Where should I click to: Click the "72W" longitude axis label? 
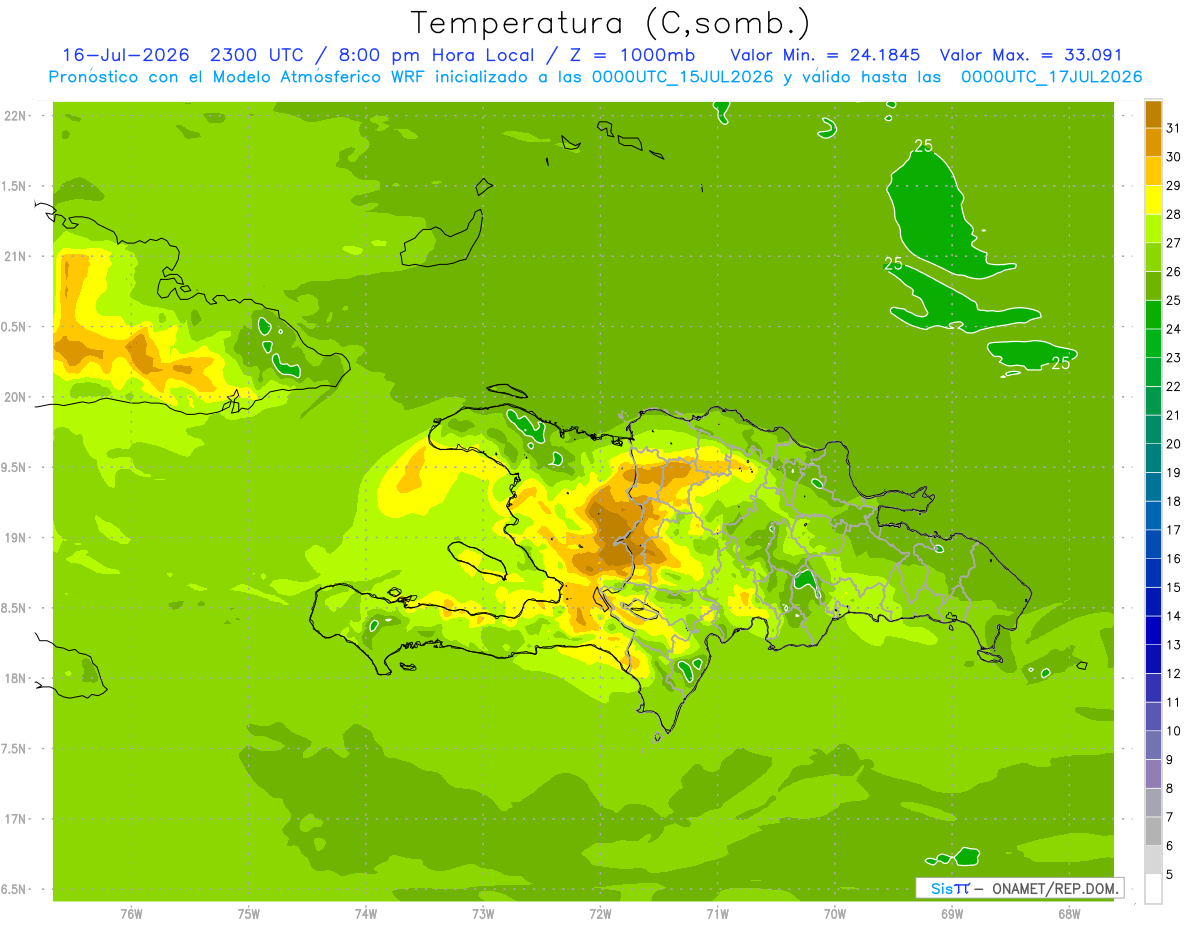(x=600, y=914)
